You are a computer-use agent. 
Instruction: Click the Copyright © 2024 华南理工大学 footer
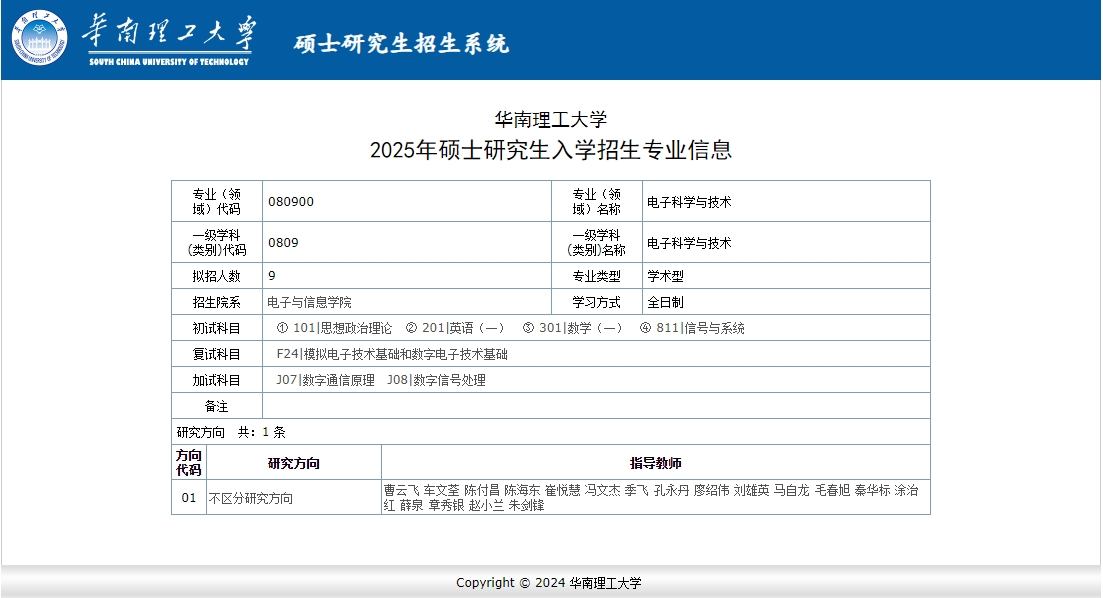click(549, 583)
